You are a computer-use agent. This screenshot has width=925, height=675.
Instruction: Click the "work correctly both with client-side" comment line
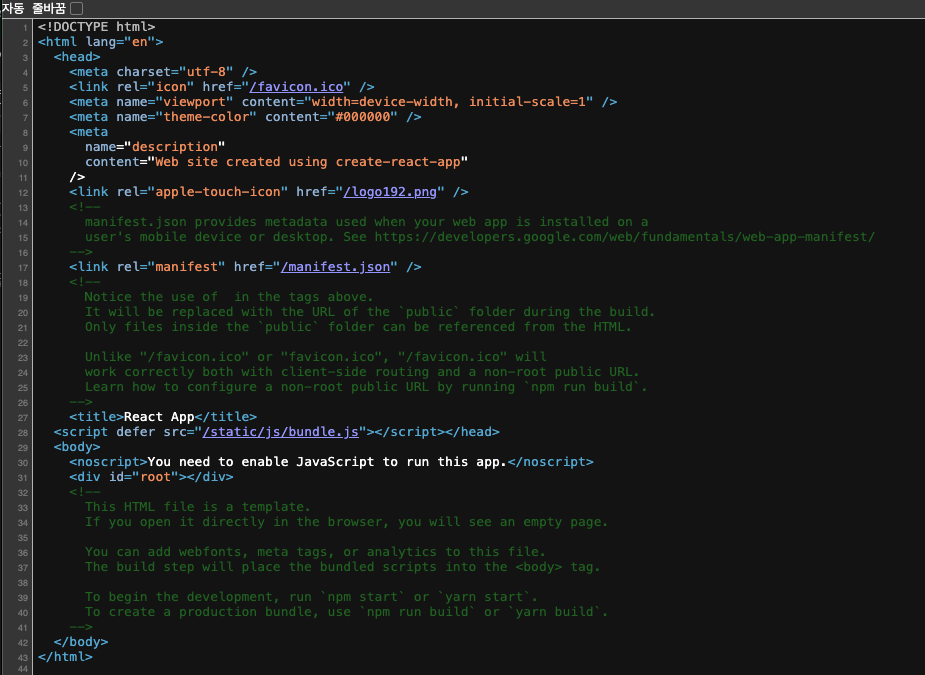tap(362, 372)
